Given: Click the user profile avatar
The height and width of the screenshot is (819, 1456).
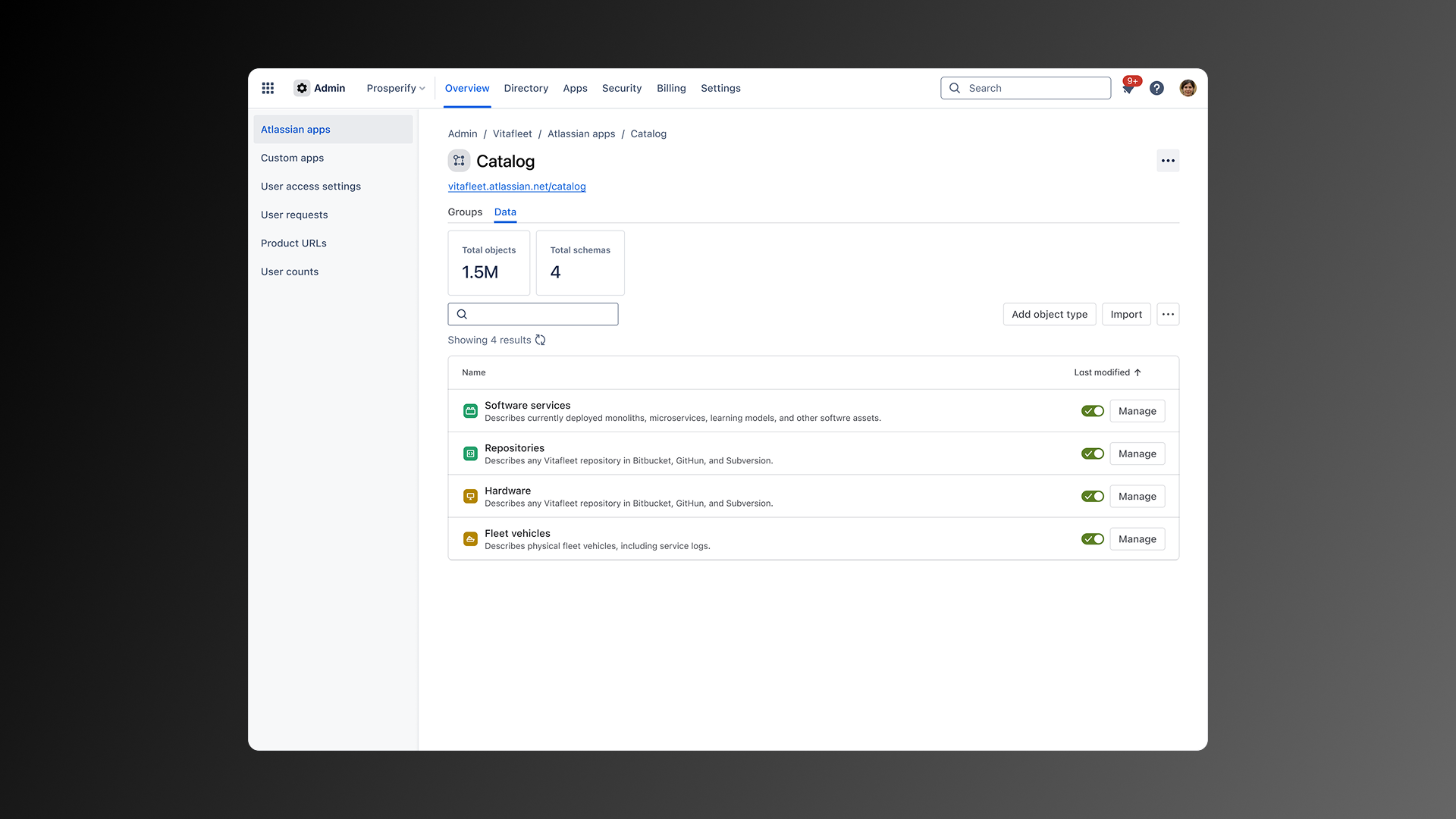Looking at the screenshot, I should [x=1188, y=88].
